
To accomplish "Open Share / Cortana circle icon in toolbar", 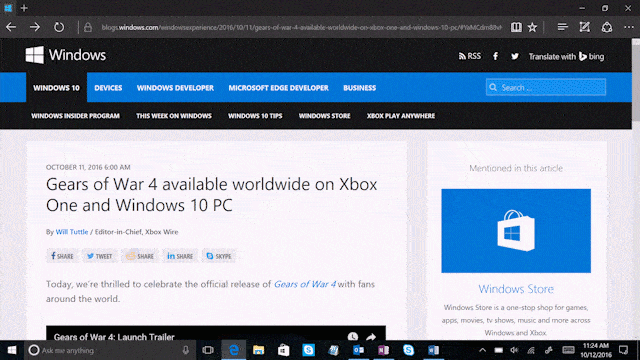I will click(607, 27).
